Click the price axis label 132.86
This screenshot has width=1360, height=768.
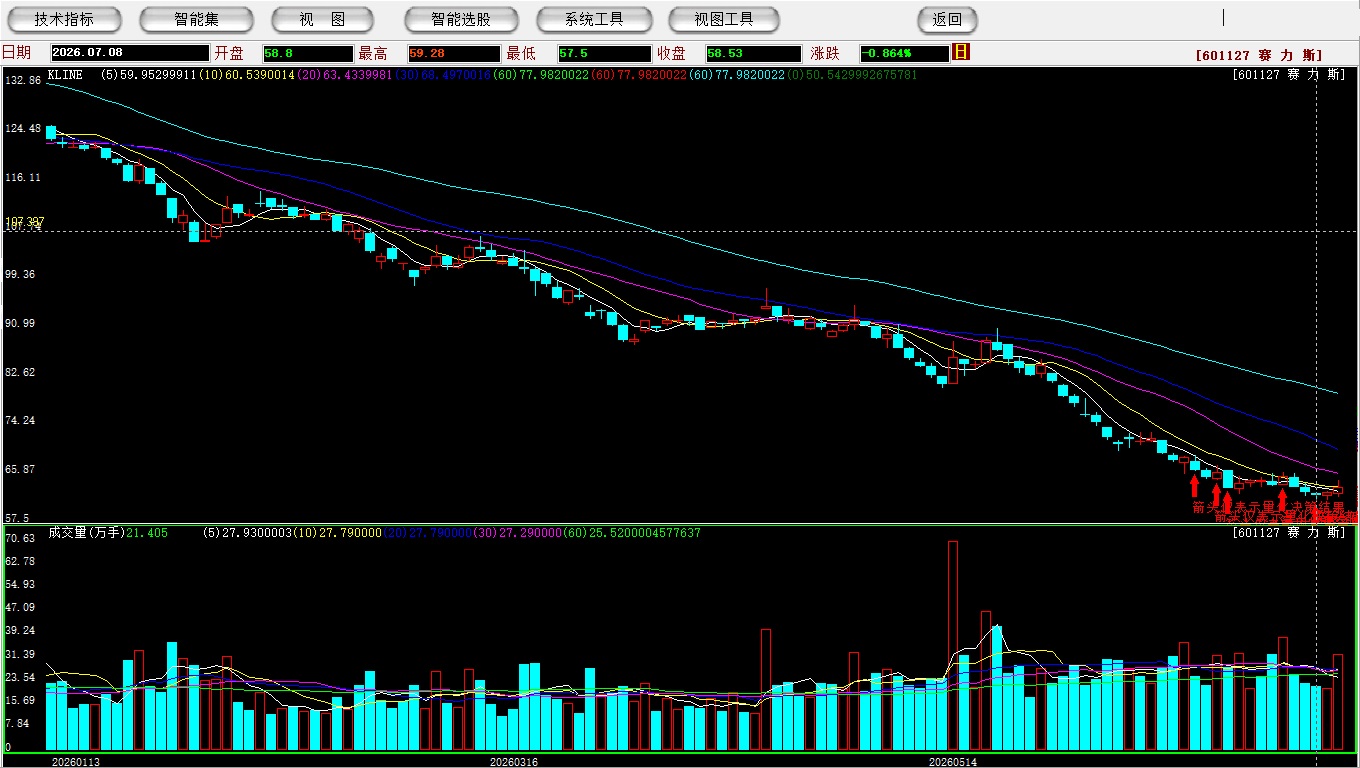point(22,80)
